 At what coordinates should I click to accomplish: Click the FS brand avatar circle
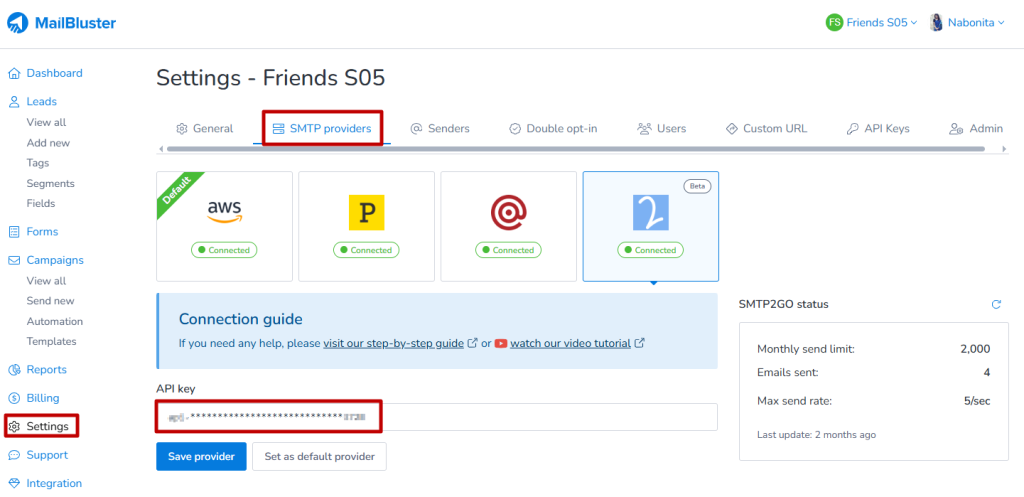834,22
